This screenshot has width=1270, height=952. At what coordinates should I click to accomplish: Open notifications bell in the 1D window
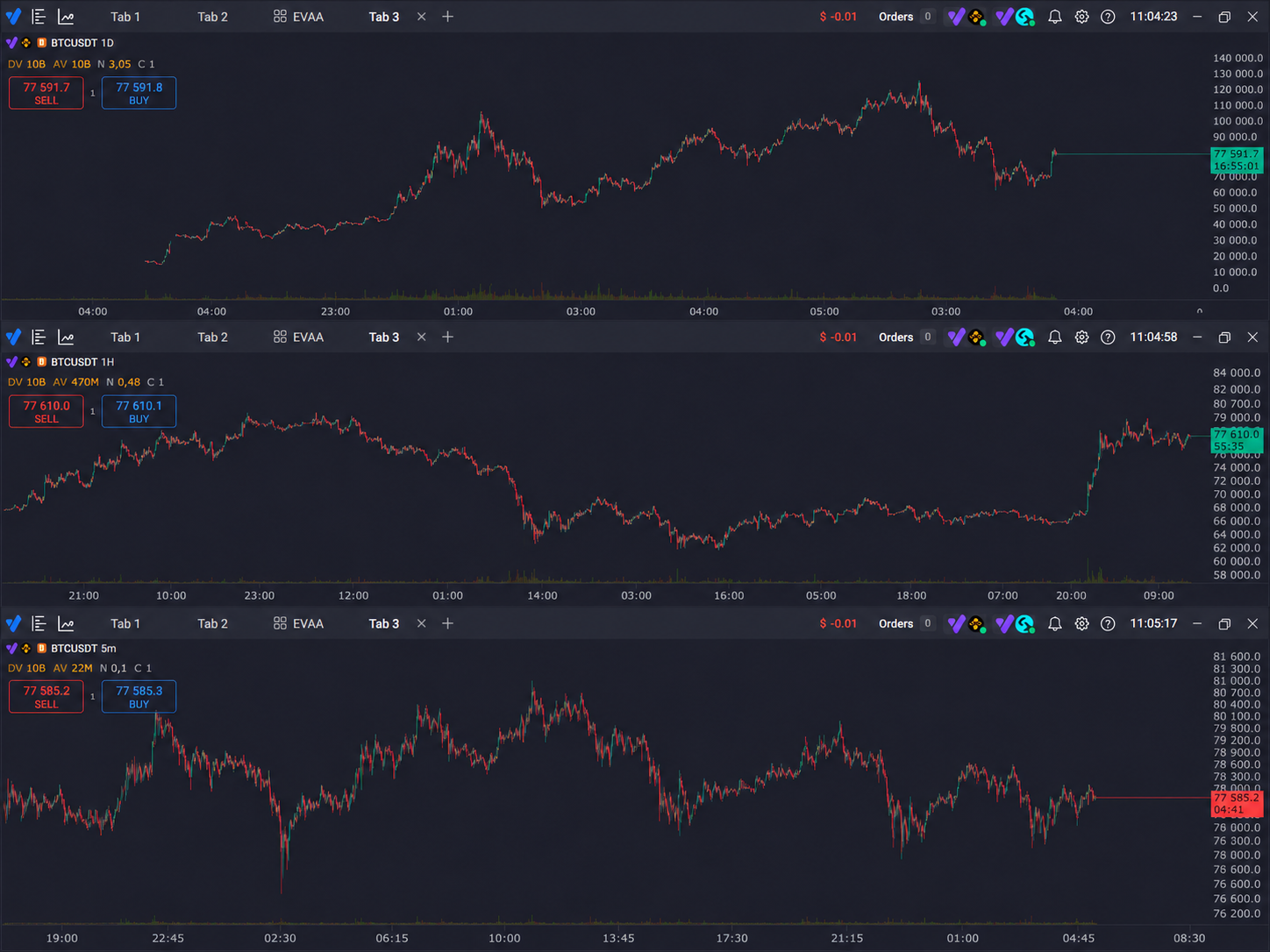(x=1055, y=17)
